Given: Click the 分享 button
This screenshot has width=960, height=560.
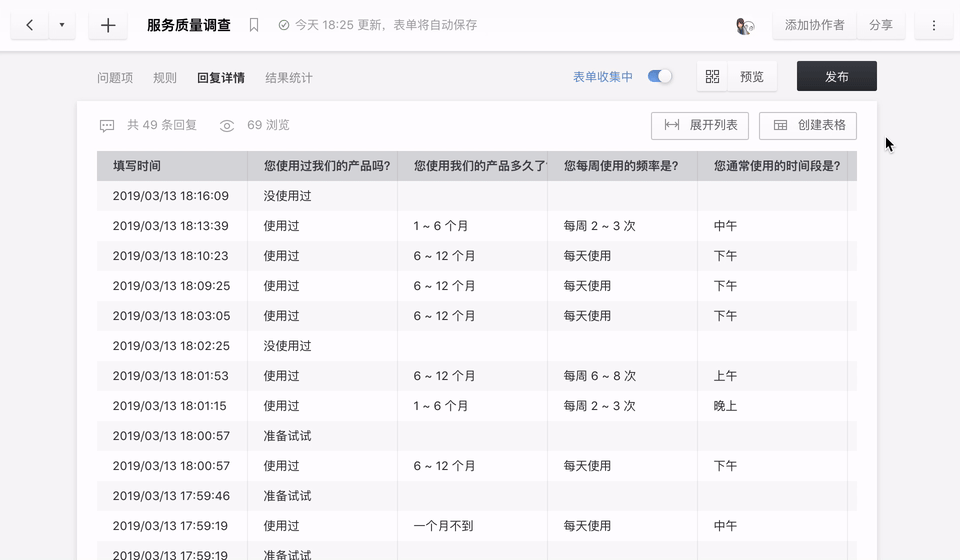Looking at the screenshot, I should click(x=880, y=25).
